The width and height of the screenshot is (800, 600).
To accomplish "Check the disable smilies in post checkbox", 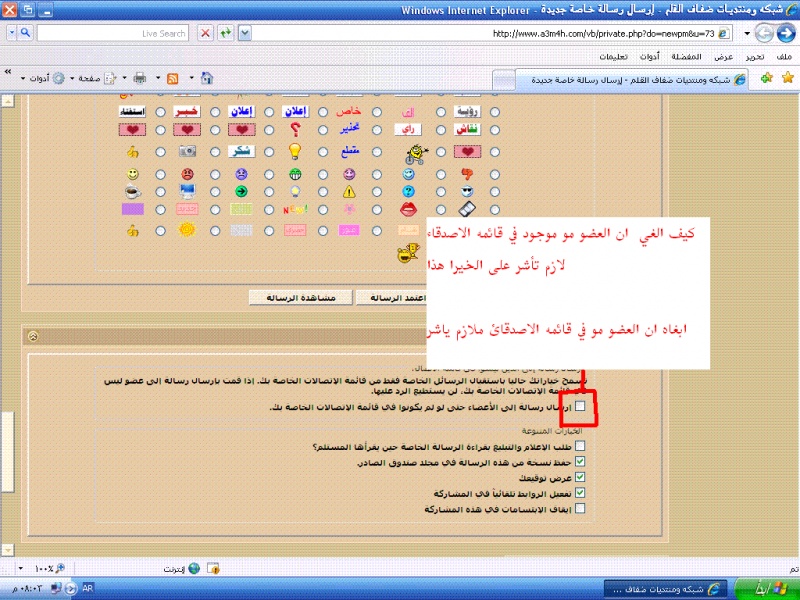I will (x=581, y=509).
